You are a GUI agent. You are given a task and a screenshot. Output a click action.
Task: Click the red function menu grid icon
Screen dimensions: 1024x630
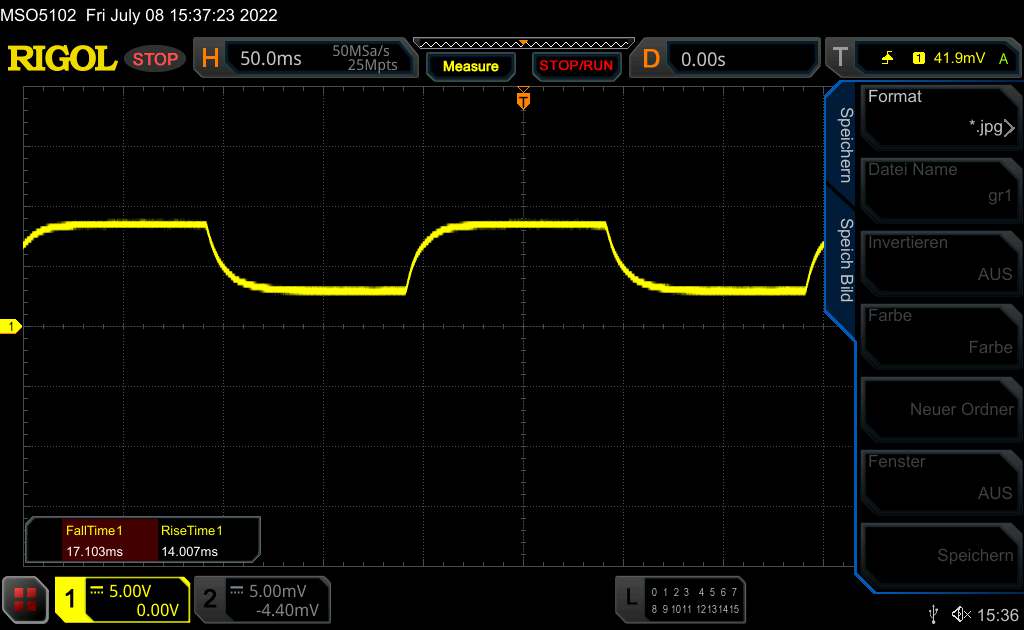click(x=25, y=599)
